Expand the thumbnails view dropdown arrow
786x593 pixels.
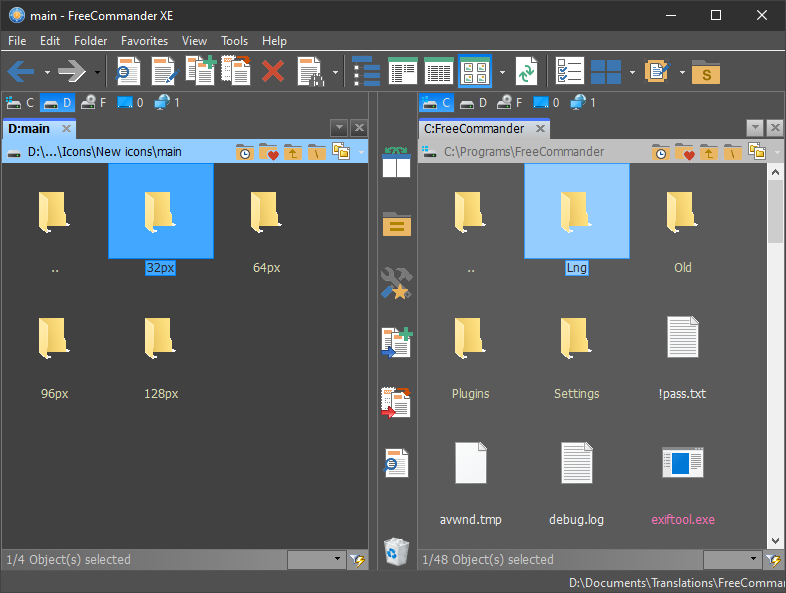pyautogui.click(x=502, y=72)
